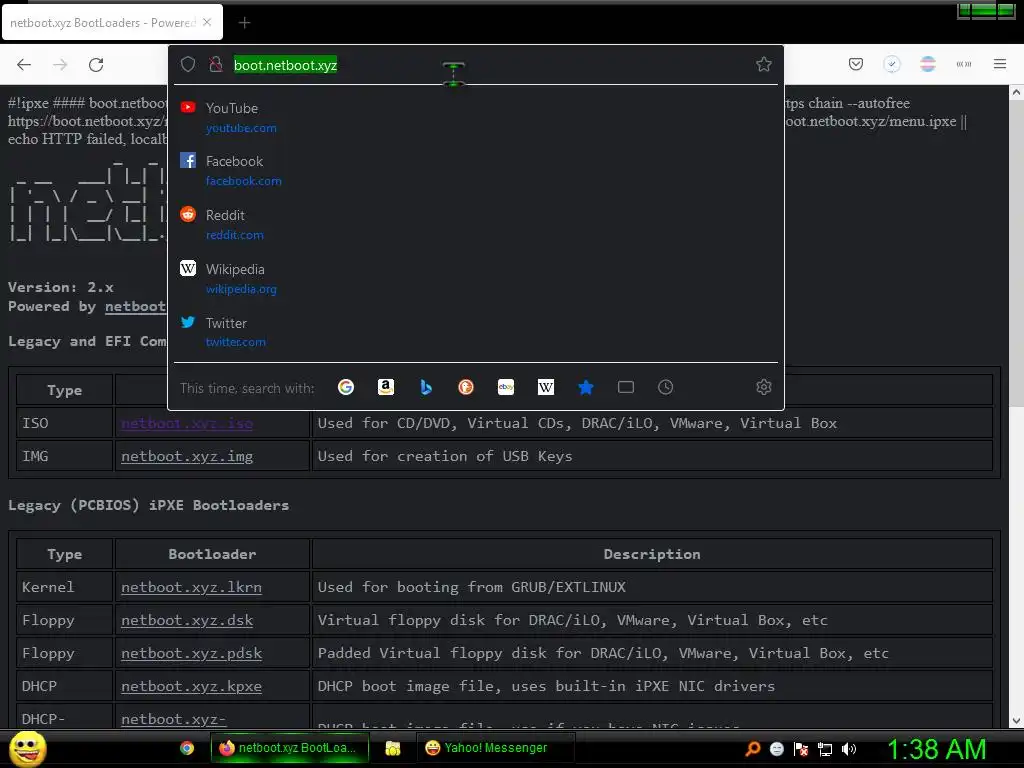Launch Chrome from the taskbar

coord(187,748)
